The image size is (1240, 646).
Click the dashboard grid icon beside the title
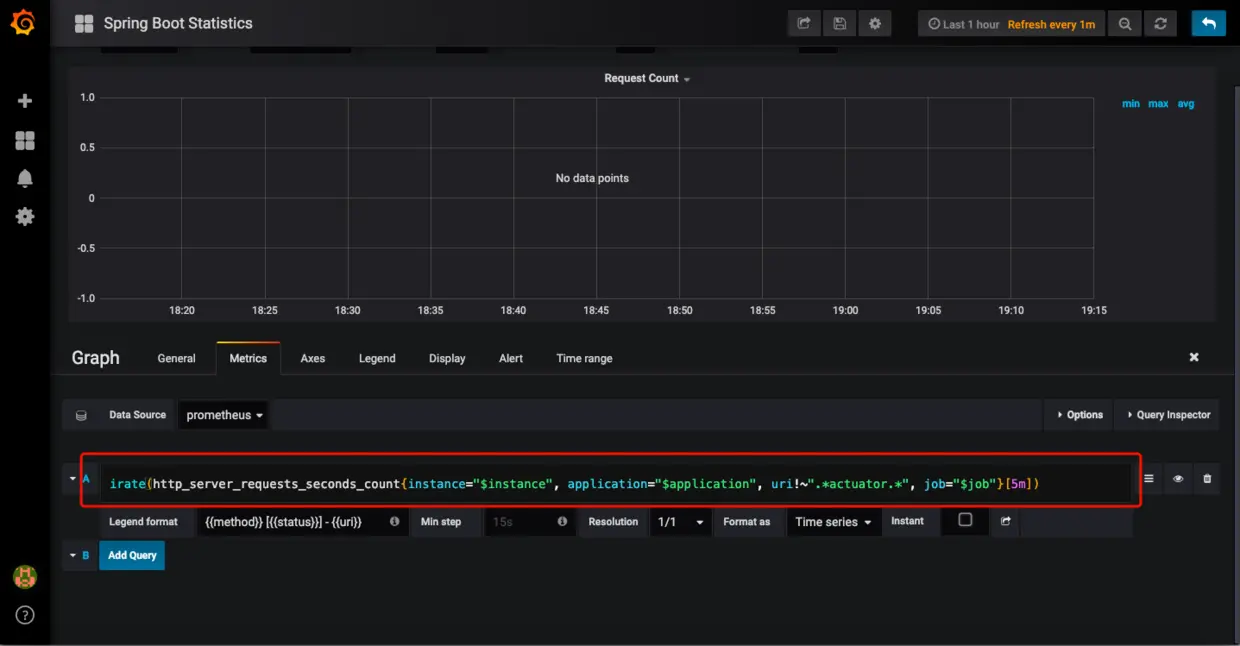[x=84, y=23]
